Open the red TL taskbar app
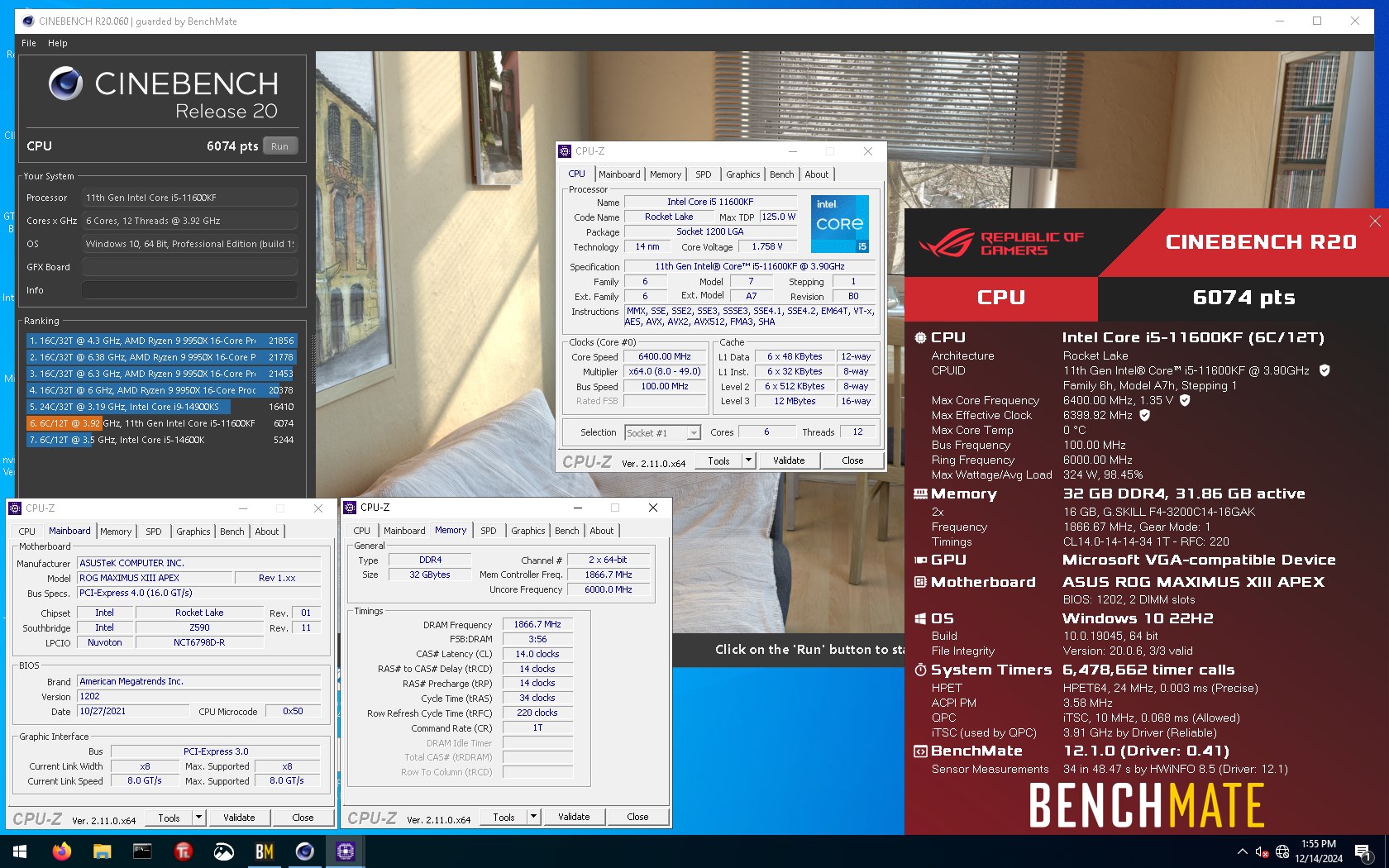1389x868 pixels. [183, 851]
